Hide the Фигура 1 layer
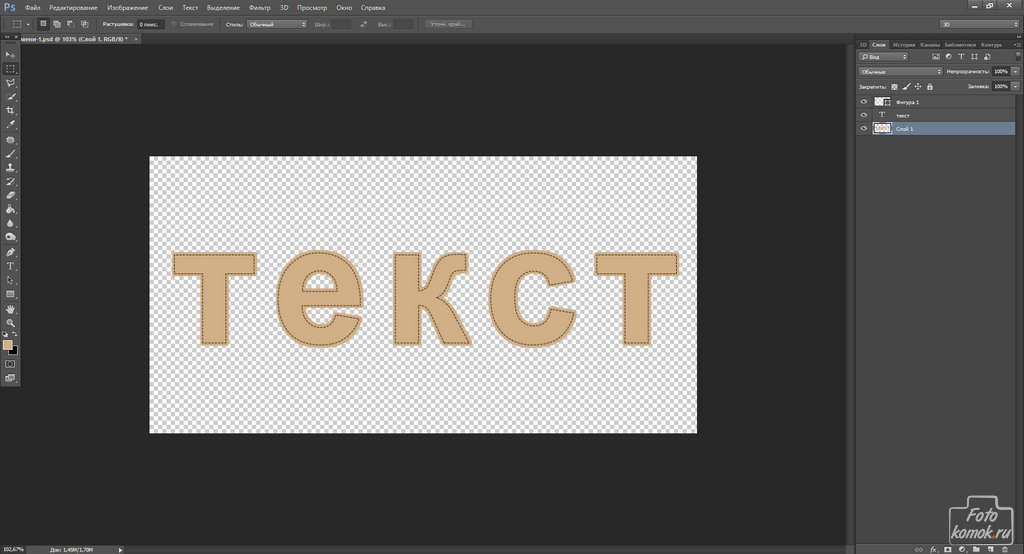 click(x=864, y=102)
